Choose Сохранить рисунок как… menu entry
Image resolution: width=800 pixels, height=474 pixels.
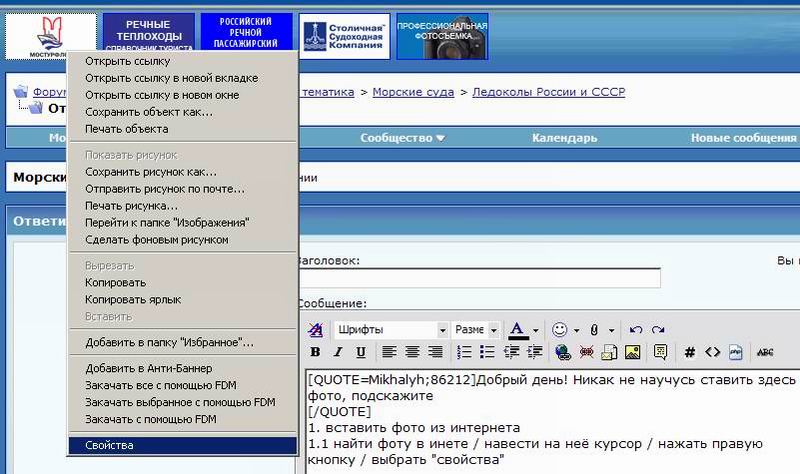pos(150,172)
